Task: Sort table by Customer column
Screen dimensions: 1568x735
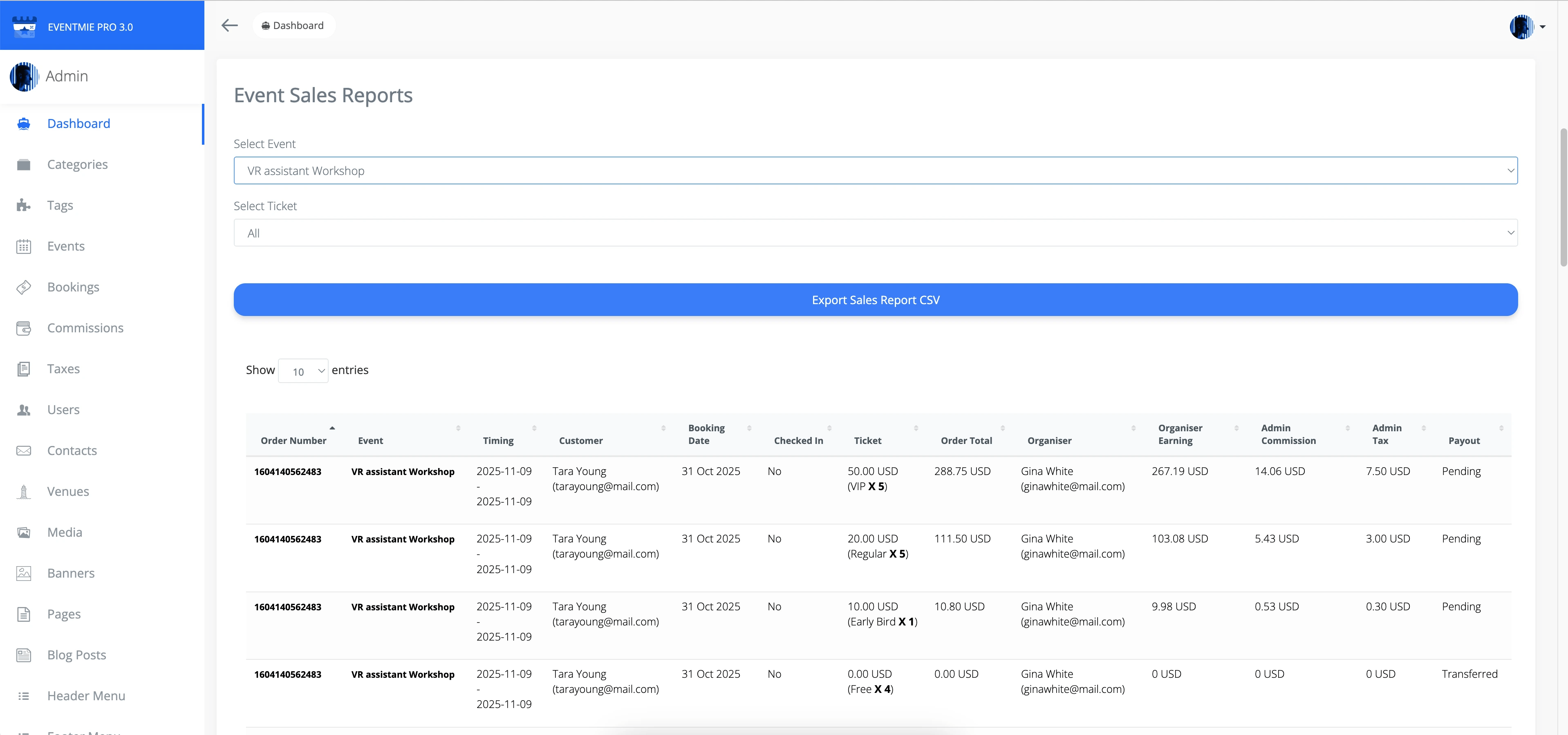Action: click(x=581, y=440)
